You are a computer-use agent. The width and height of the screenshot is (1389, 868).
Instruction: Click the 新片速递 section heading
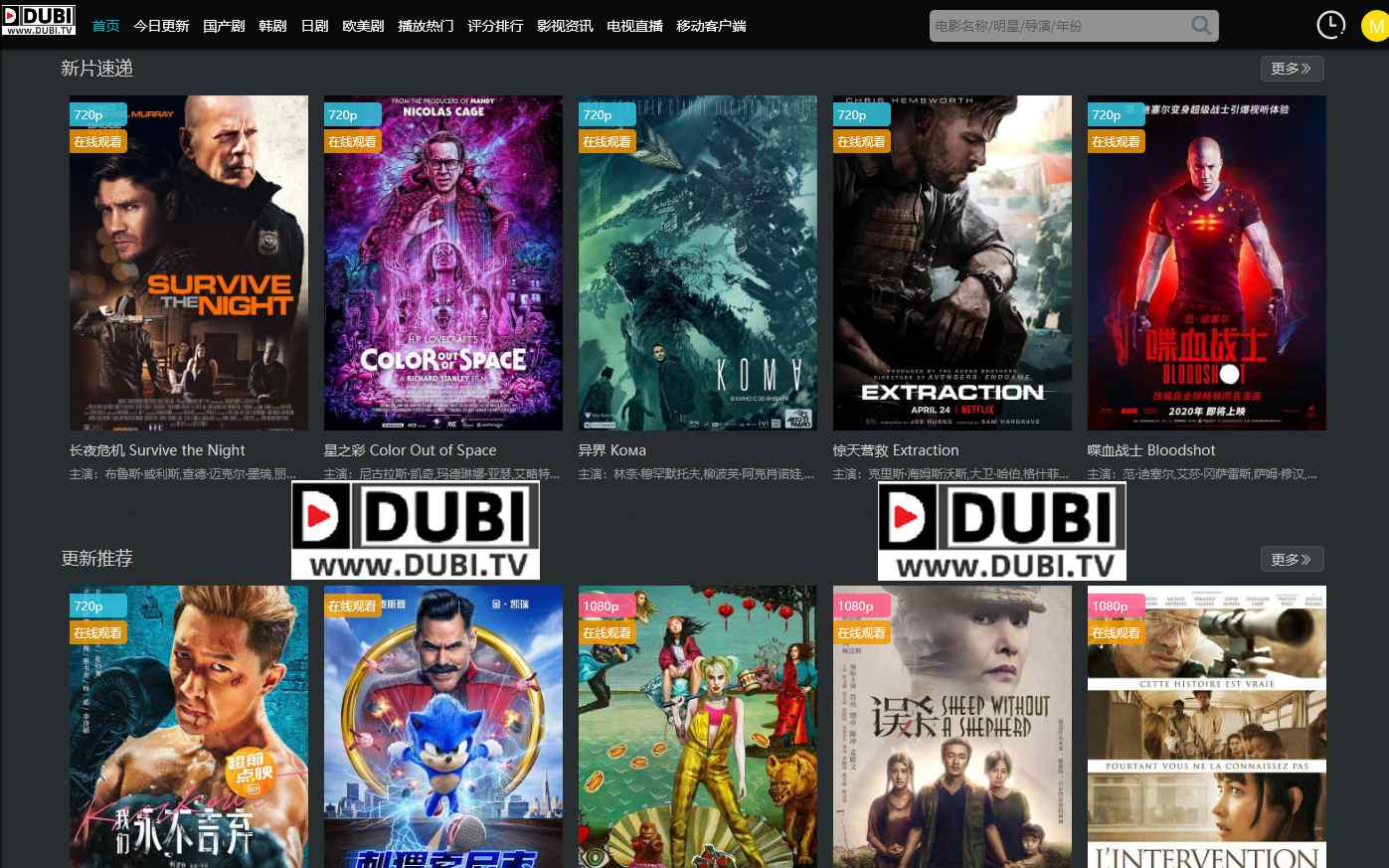[x=96, y=69]
